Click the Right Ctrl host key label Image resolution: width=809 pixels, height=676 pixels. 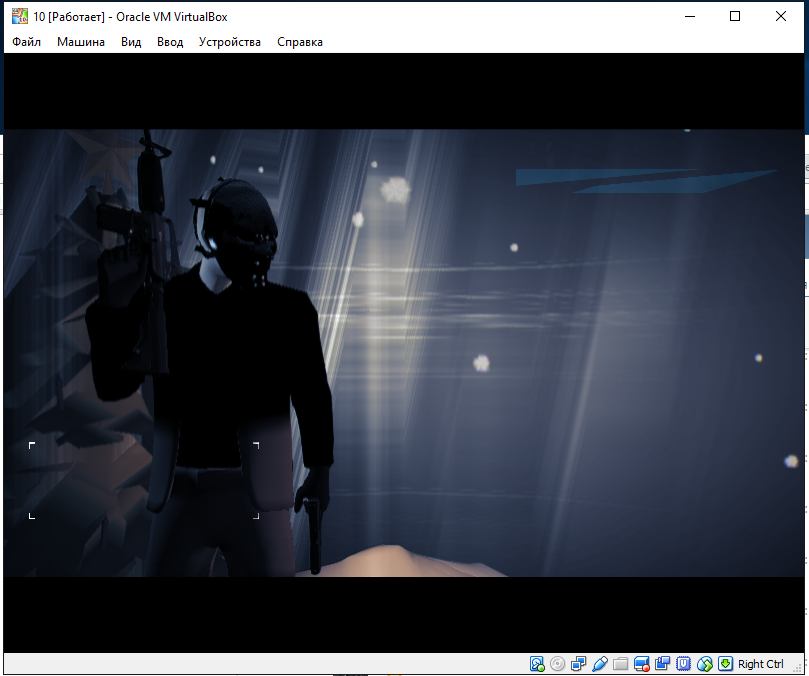tap(761, 664)
